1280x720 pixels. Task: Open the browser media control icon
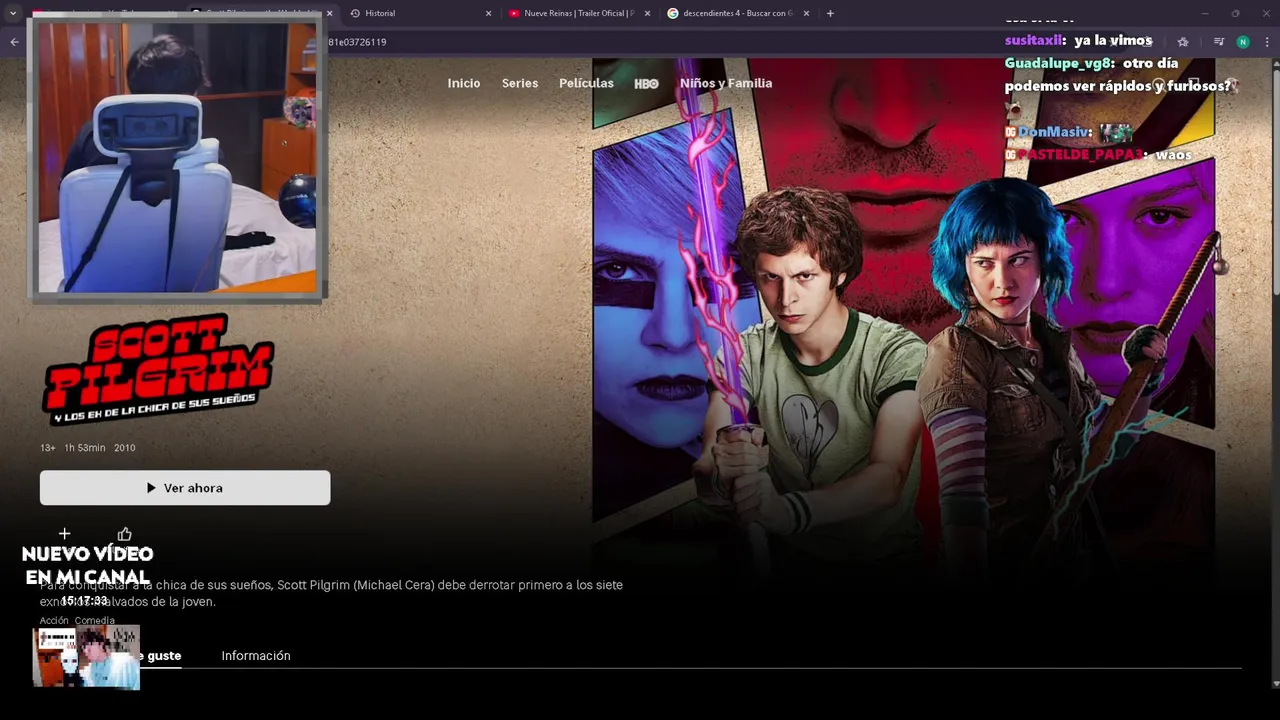pos(1218,42)
